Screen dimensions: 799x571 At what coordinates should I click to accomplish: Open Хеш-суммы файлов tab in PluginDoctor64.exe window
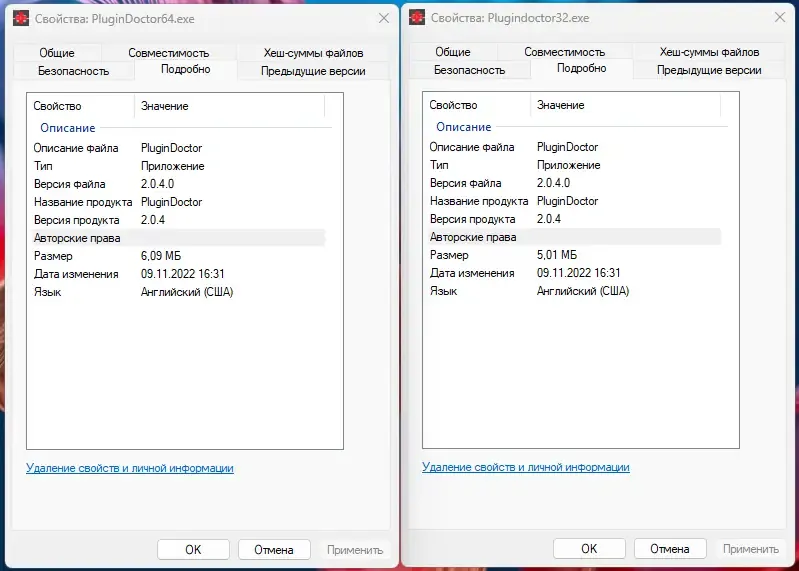[x=313, y=53]
